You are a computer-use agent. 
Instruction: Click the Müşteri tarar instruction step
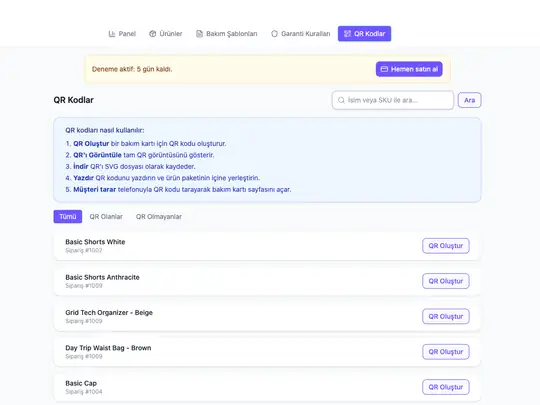click(178, 189)
